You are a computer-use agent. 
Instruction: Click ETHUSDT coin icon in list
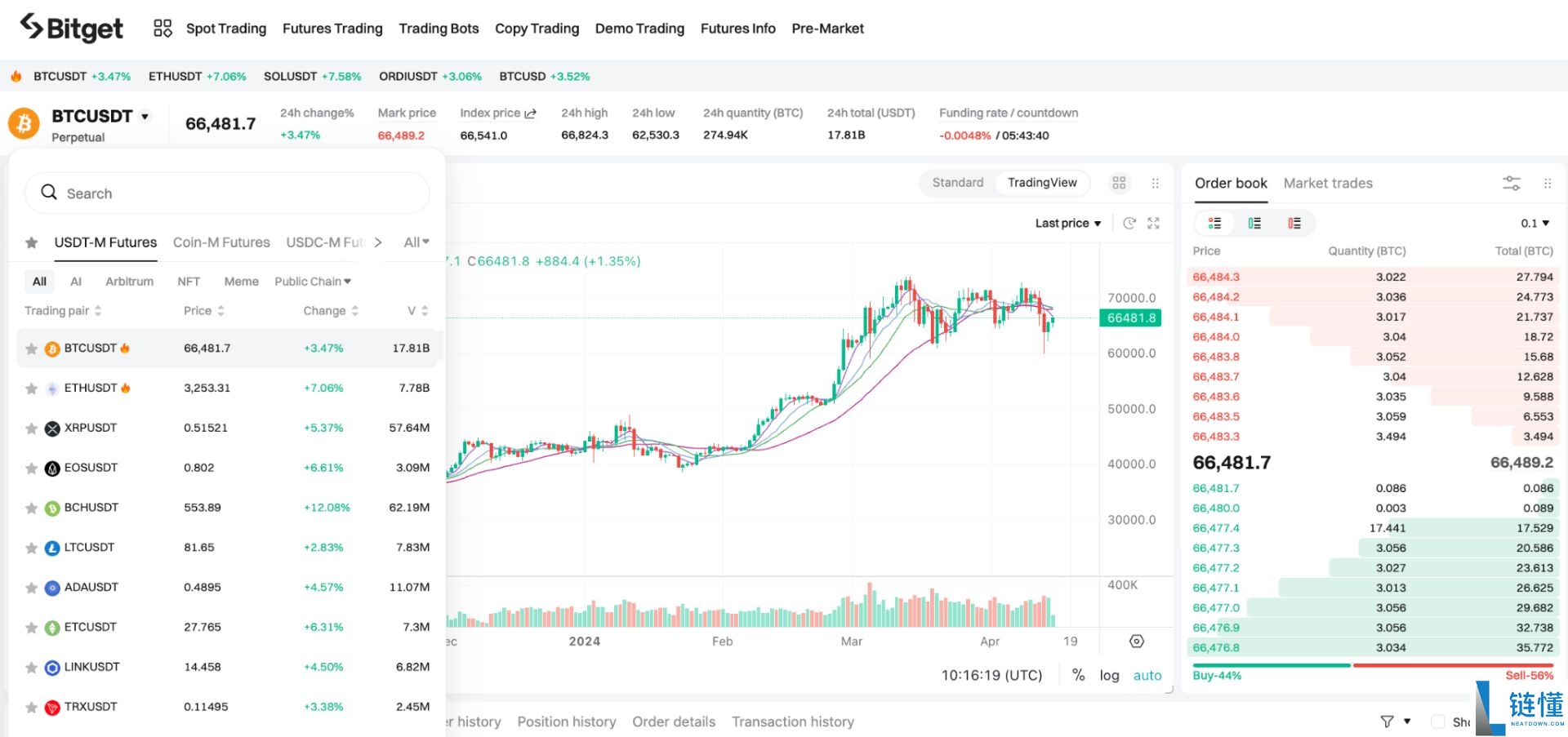coord(52,388)
